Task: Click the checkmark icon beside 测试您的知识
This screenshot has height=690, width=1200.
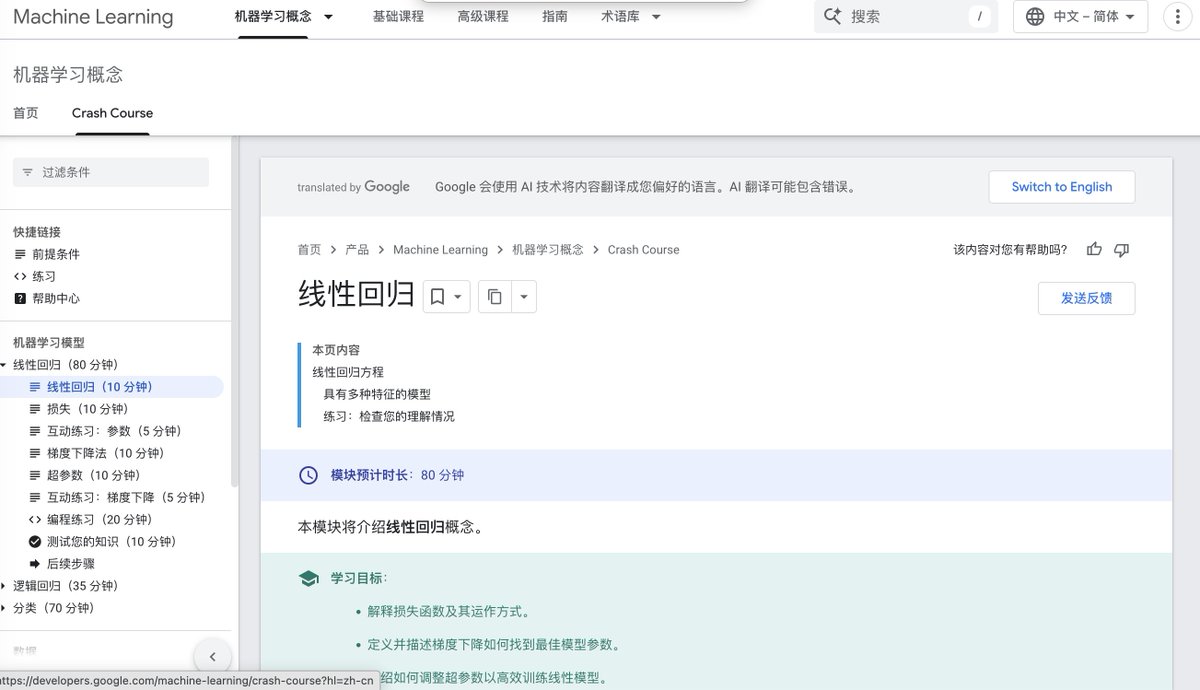Action: coord(35,541)
